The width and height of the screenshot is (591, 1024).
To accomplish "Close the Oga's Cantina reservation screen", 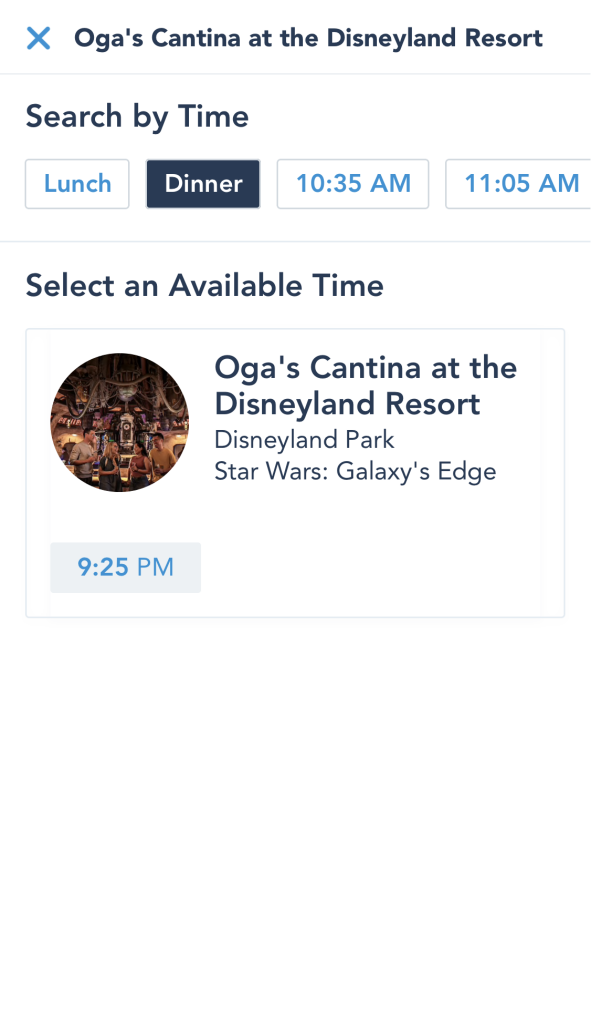I will (x=39, y=38).
